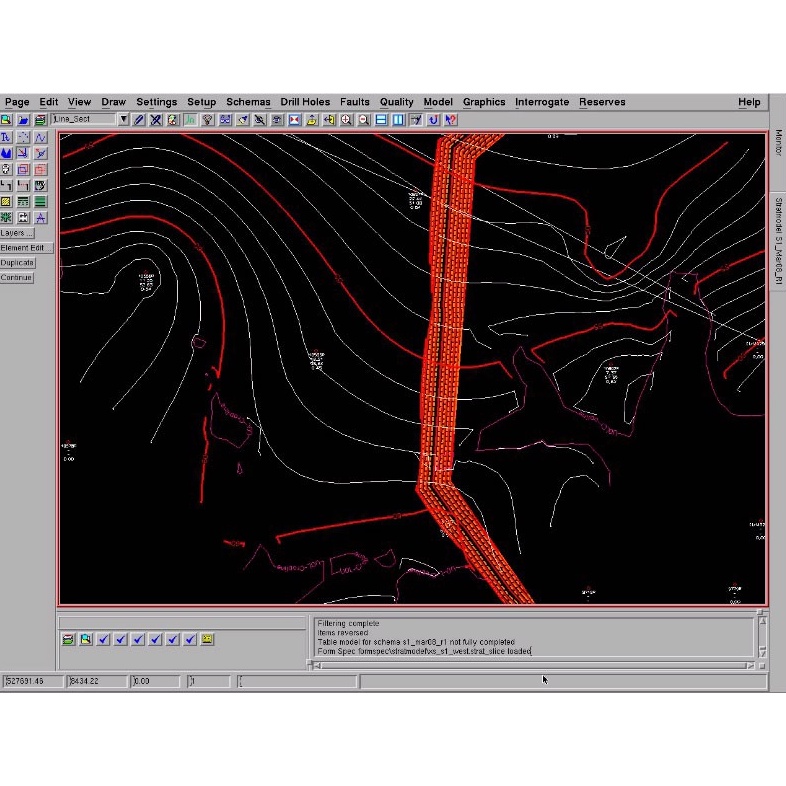Open the Interrogate menu
This screenshot has width=786, height=786.
click(542, 102)
